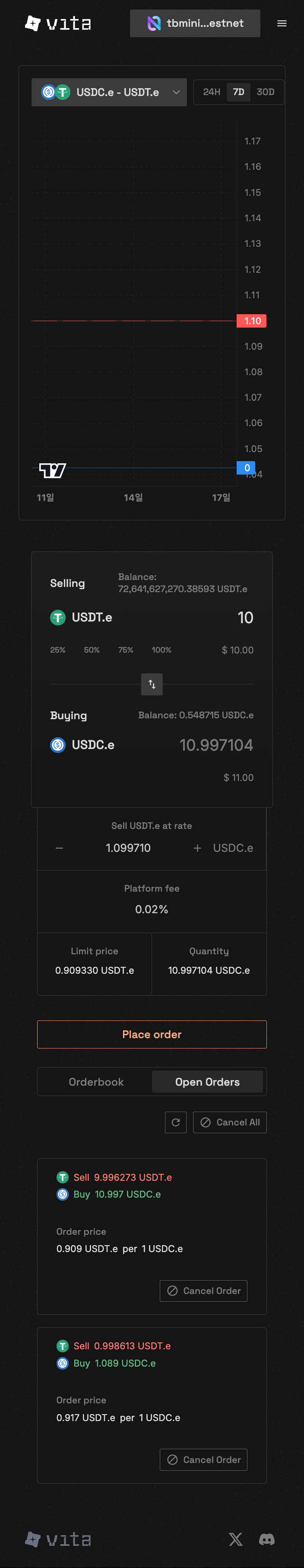The height and width of the screenshot is (1568, 304).
Task: Cancel all open orders
Action: click(230, 1122)
